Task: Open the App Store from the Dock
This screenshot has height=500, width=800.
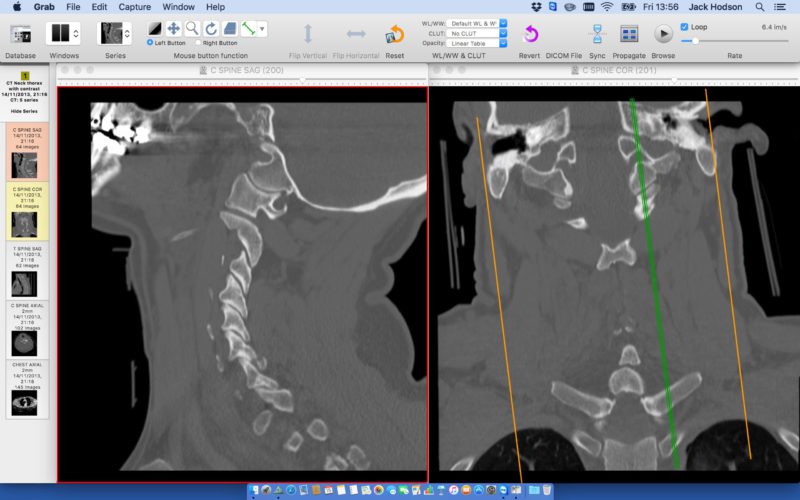Action: pos(479,490)
